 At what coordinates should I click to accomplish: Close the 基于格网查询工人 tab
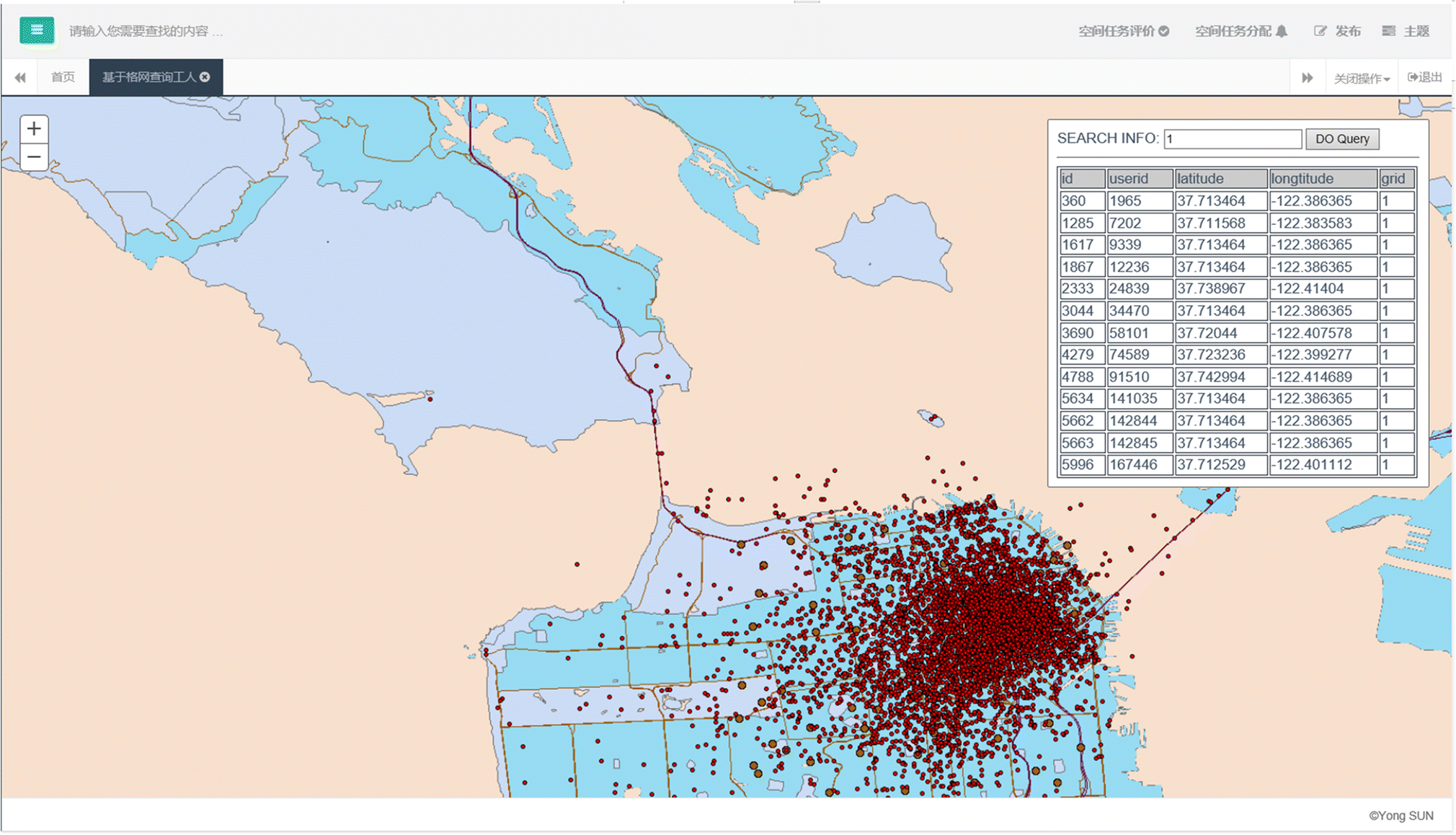pos(205,77)
